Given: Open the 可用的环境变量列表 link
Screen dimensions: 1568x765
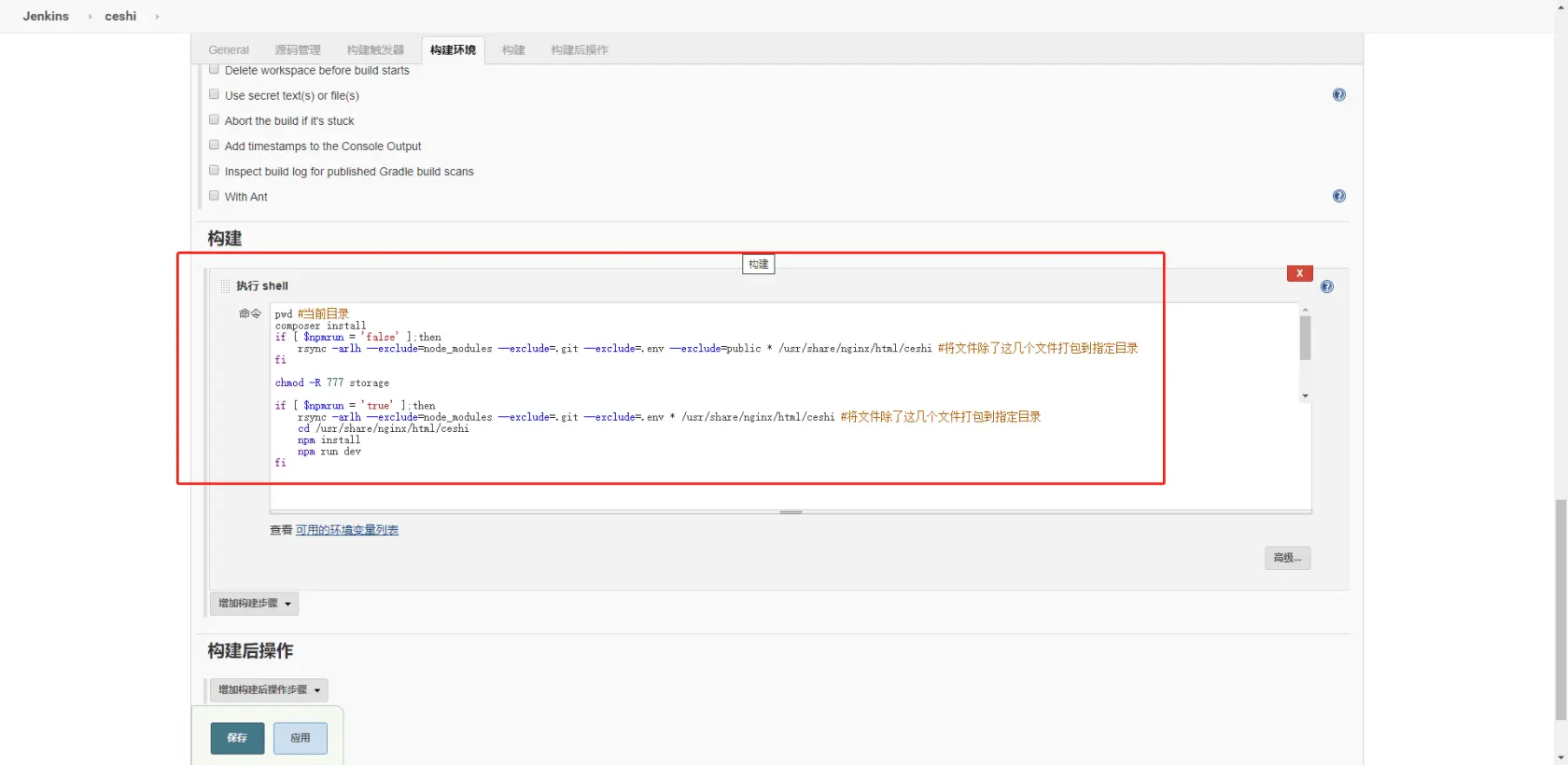Looking at the screenshot, I should click(x=347, y=530).
